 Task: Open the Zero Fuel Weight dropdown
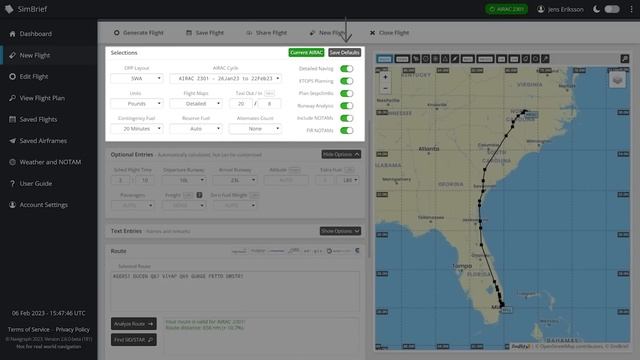(x=235, y=205)
